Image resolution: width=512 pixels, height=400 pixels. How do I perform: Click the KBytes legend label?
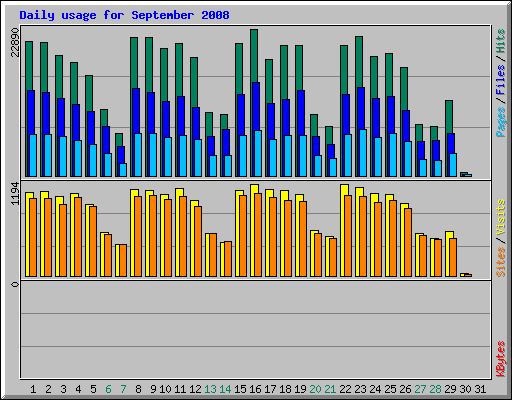pyautogui.click(x=501, y=359)
